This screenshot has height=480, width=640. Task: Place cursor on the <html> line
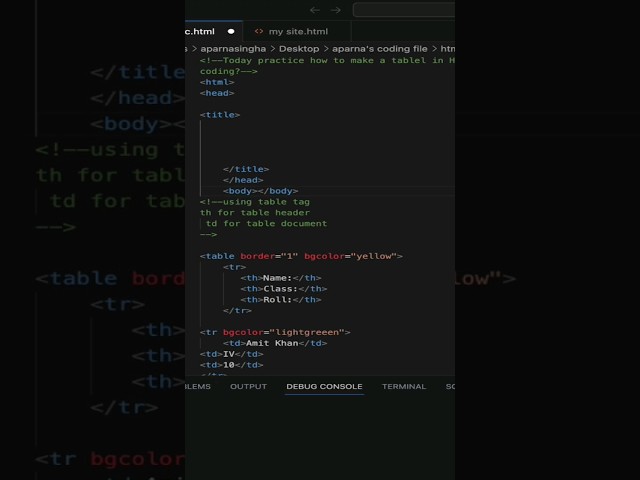point(217,82)
